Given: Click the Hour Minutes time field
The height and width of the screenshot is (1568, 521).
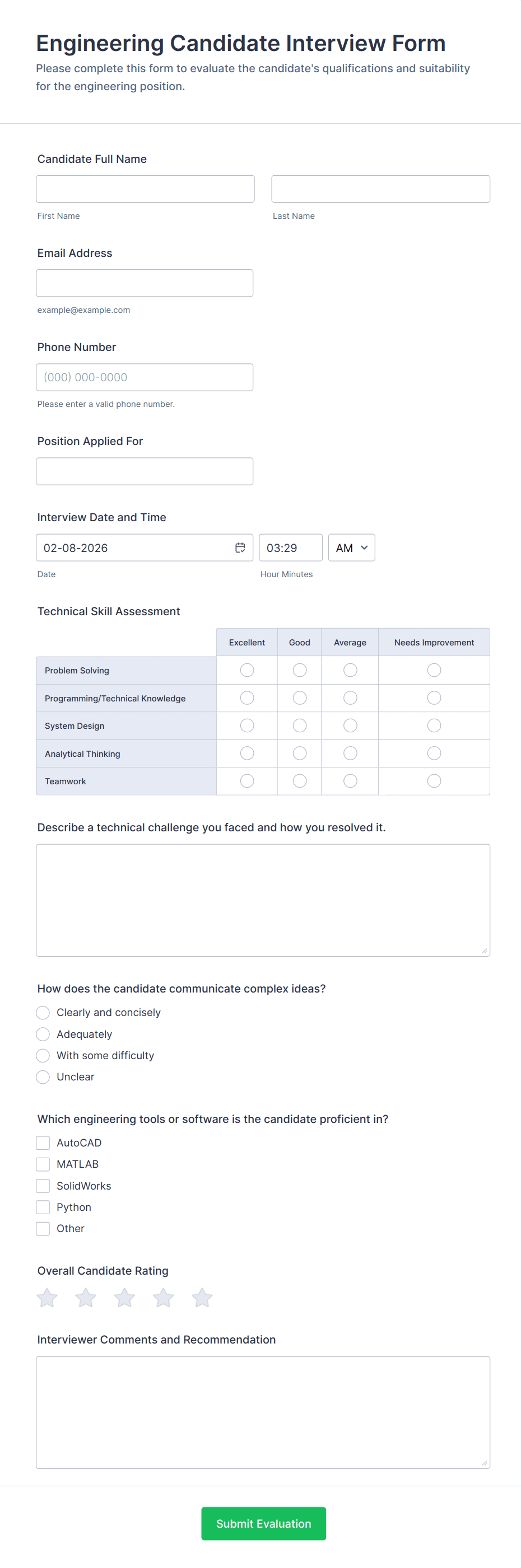Looking at the screenshot, I should coord(290,547).
